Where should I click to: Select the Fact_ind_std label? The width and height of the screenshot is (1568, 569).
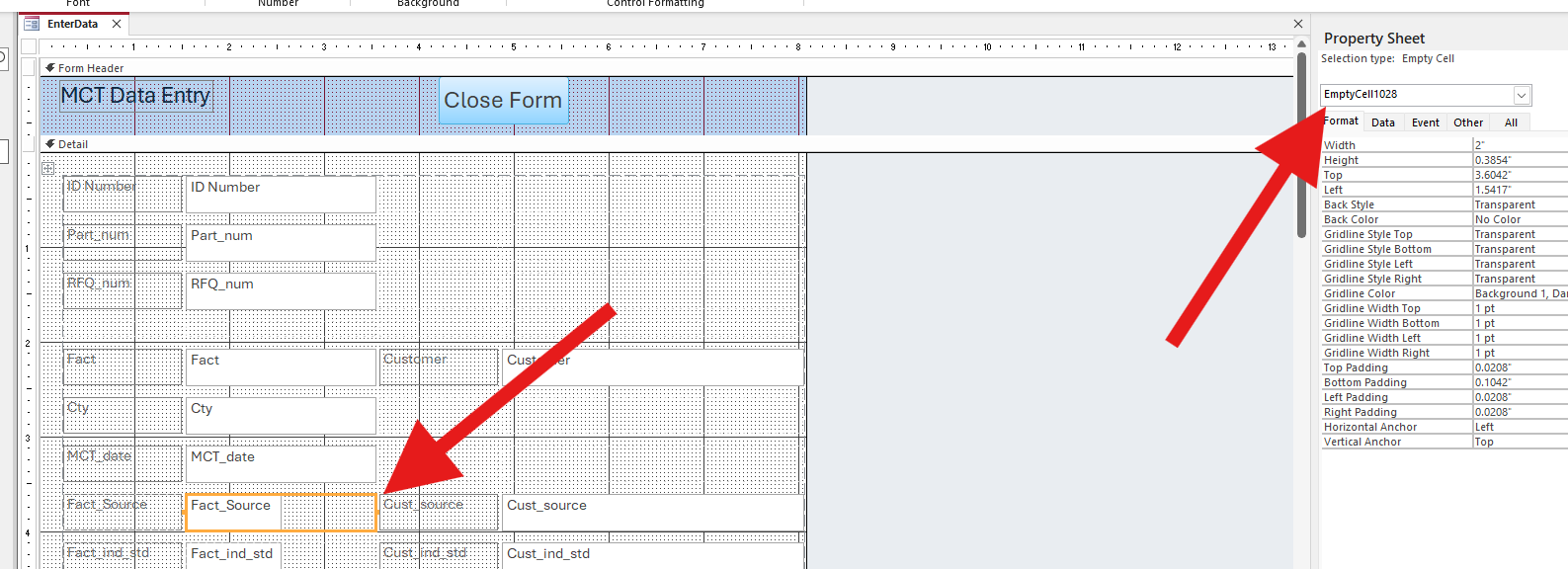click(x=123, y=555)
